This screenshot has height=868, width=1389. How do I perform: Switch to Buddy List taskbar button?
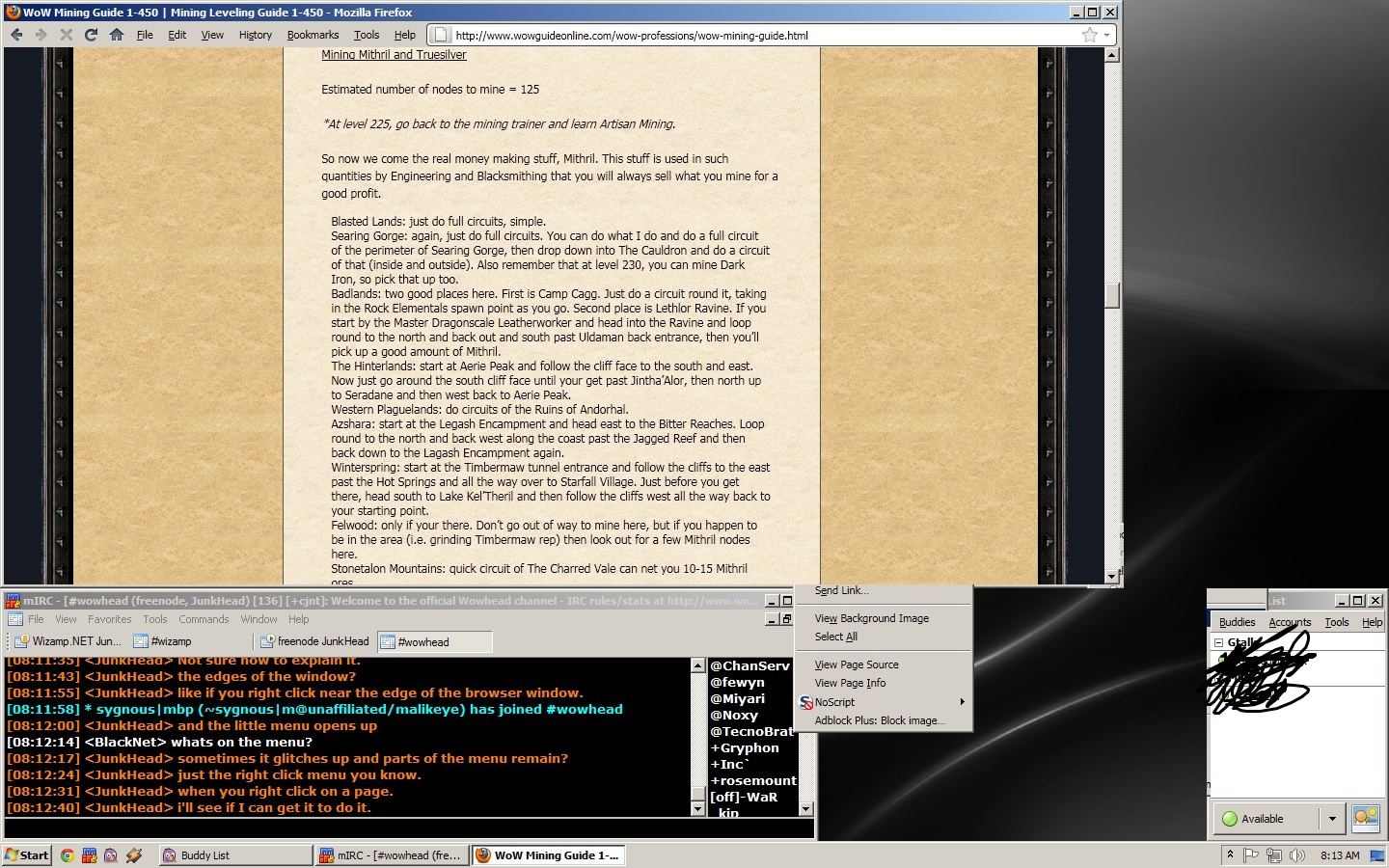(234, 855)
